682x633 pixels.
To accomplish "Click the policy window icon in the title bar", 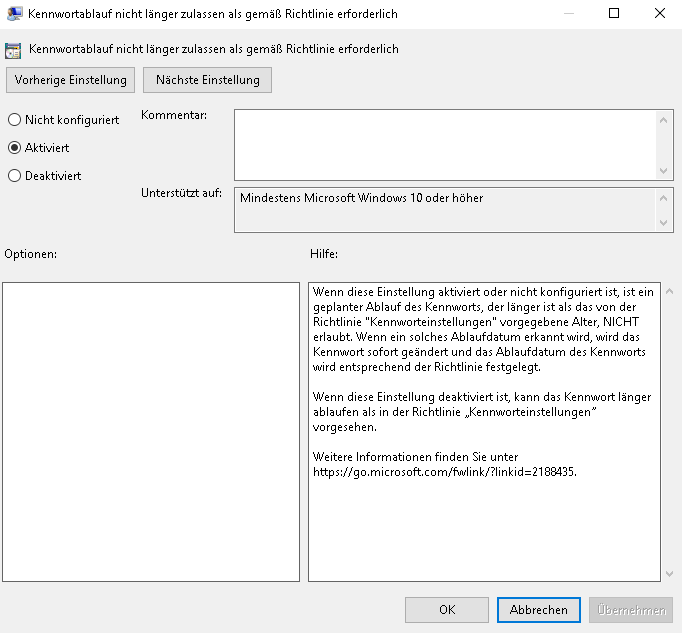I will click(x=14, y=14).
